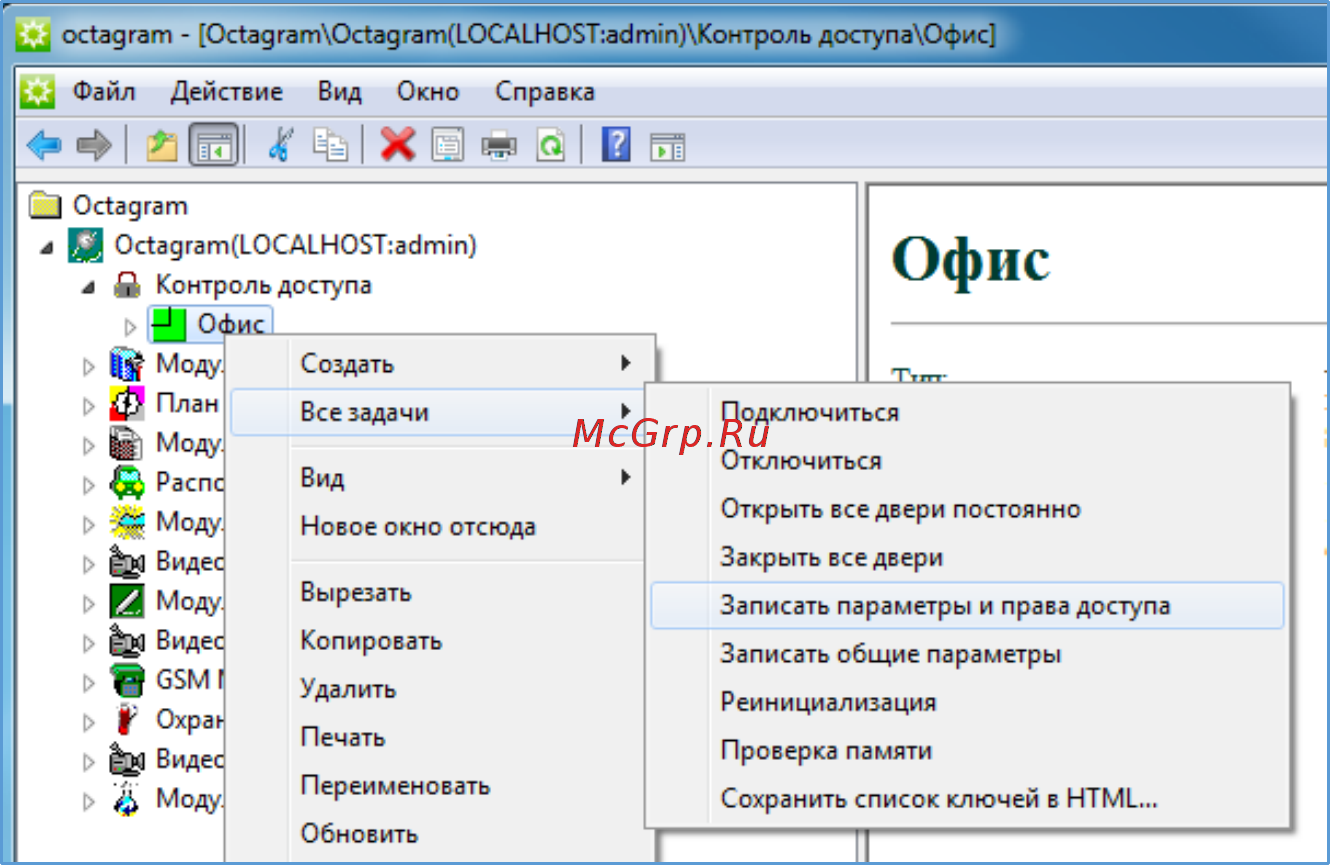
Task: Select the yellow Octagram root folder icon
Action: [46, 206]
